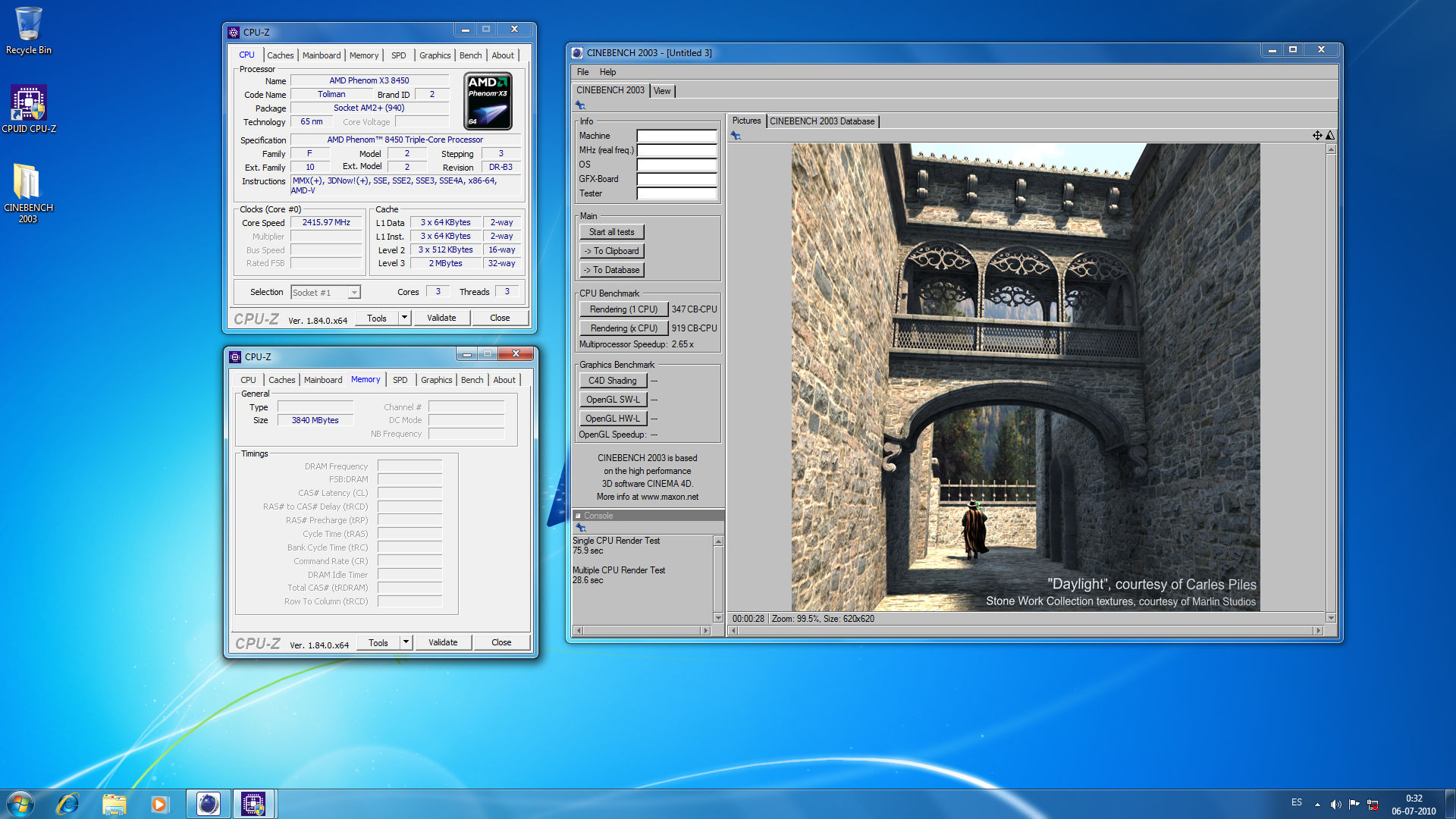Open Graphics tab in upper CPU-Z
Image resolution: width=1456 pixels, height=819 pixels.
point(435,55)
